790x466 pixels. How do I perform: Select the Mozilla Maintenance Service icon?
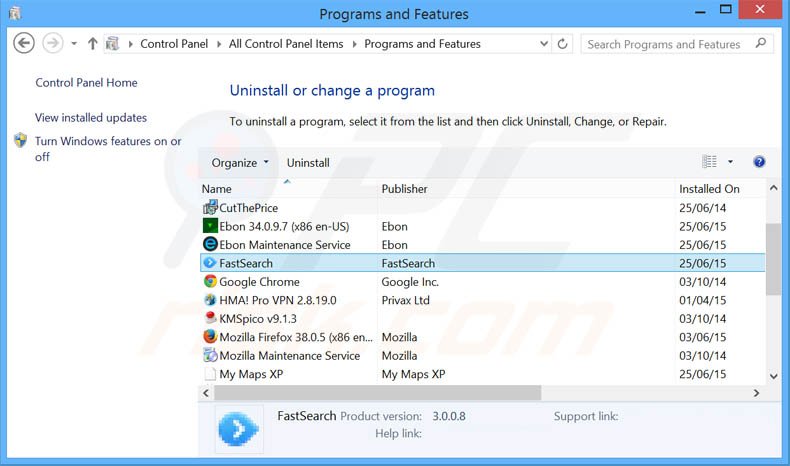click(210, 355)
